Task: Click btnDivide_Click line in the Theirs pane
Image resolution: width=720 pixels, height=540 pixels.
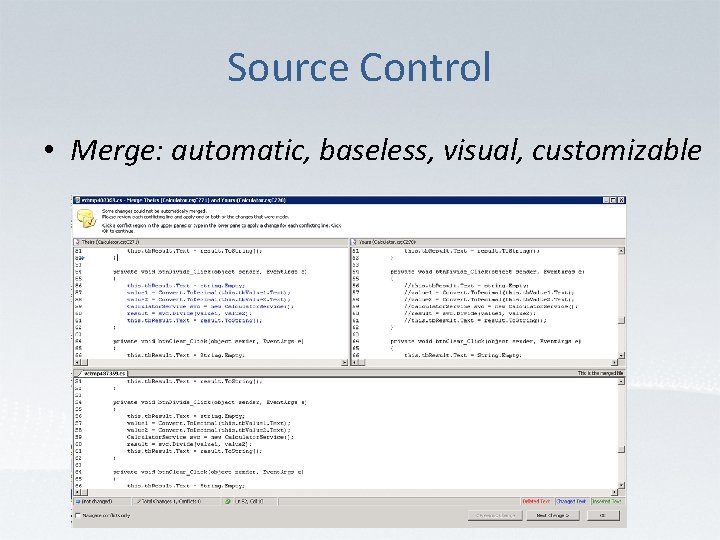Action: (x=209, y=272)
